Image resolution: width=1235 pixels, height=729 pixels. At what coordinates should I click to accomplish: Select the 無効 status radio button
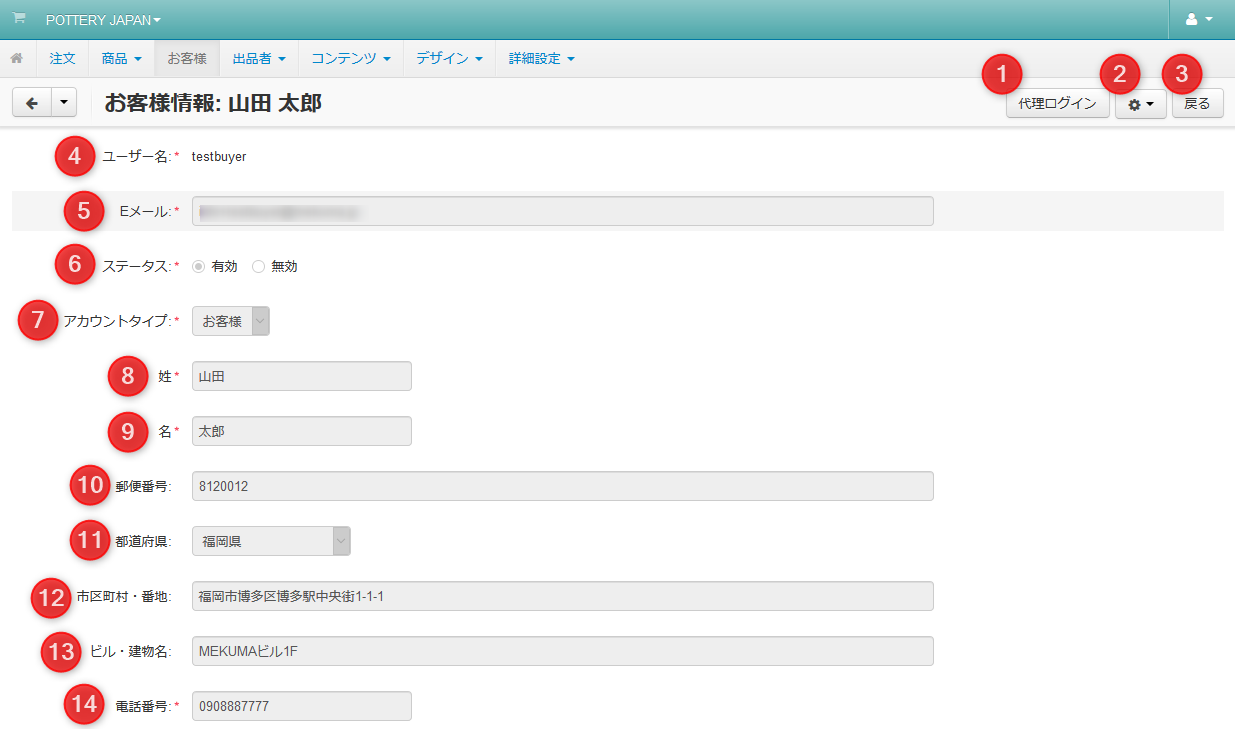pos(259,267)
